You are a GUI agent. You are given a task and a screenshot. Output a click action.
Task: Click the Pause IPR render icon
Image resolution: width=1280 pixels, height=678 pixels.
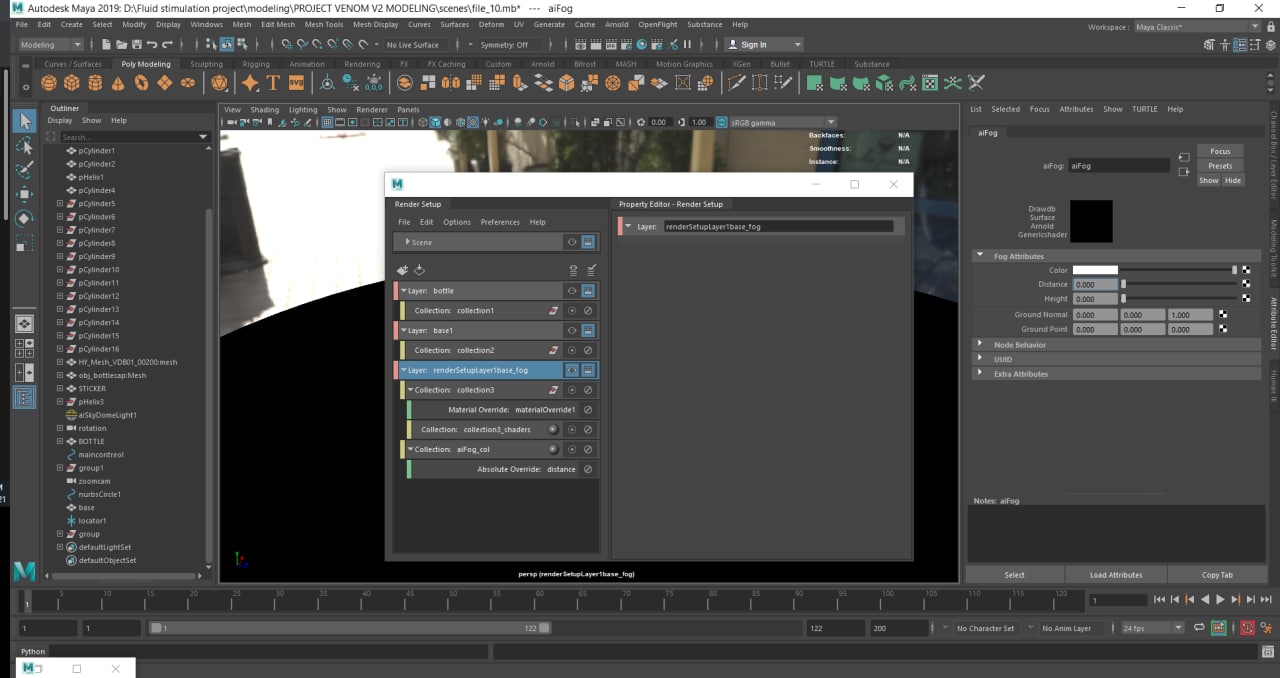[x=687, y=44]
